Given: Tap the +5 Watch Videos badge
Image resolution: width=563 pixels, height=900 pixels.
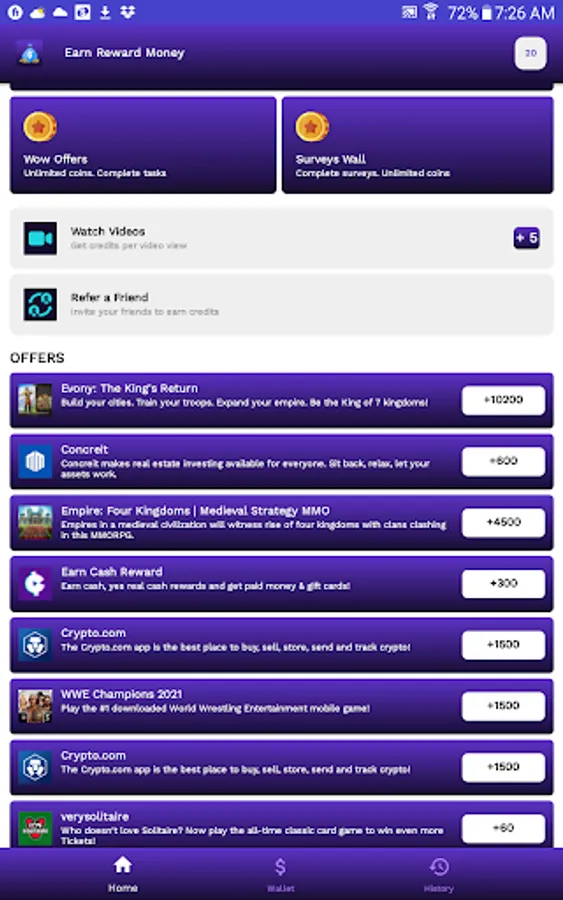Looking at the screenshot, I should click(x=526, y=238).
